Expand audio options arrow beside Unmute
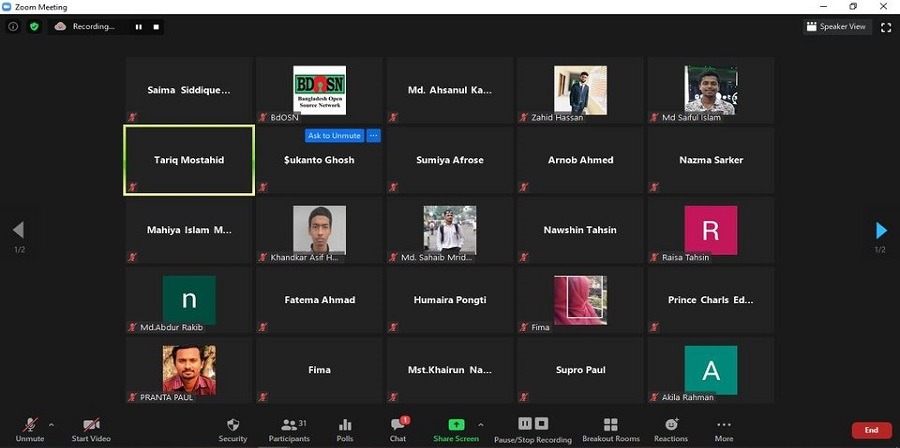Screen dimensions: 900x448 [51, 424]
